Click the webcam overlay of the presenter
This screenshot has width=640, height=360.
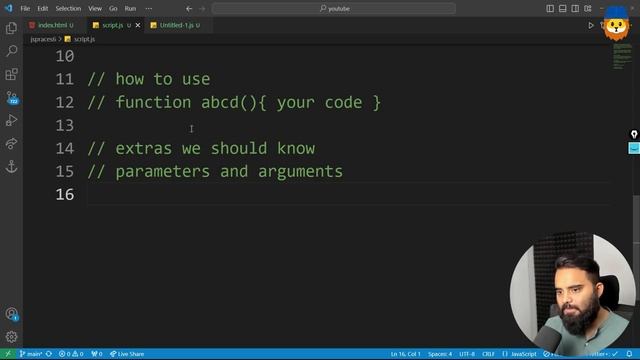click(x=572, y=294)
